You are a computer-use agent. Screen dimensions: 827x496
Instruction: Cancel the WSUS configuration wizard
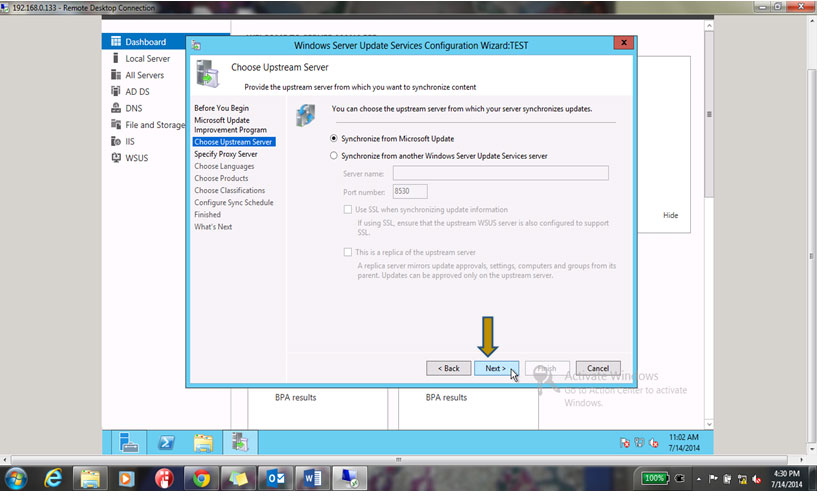(x=598, y=368)
